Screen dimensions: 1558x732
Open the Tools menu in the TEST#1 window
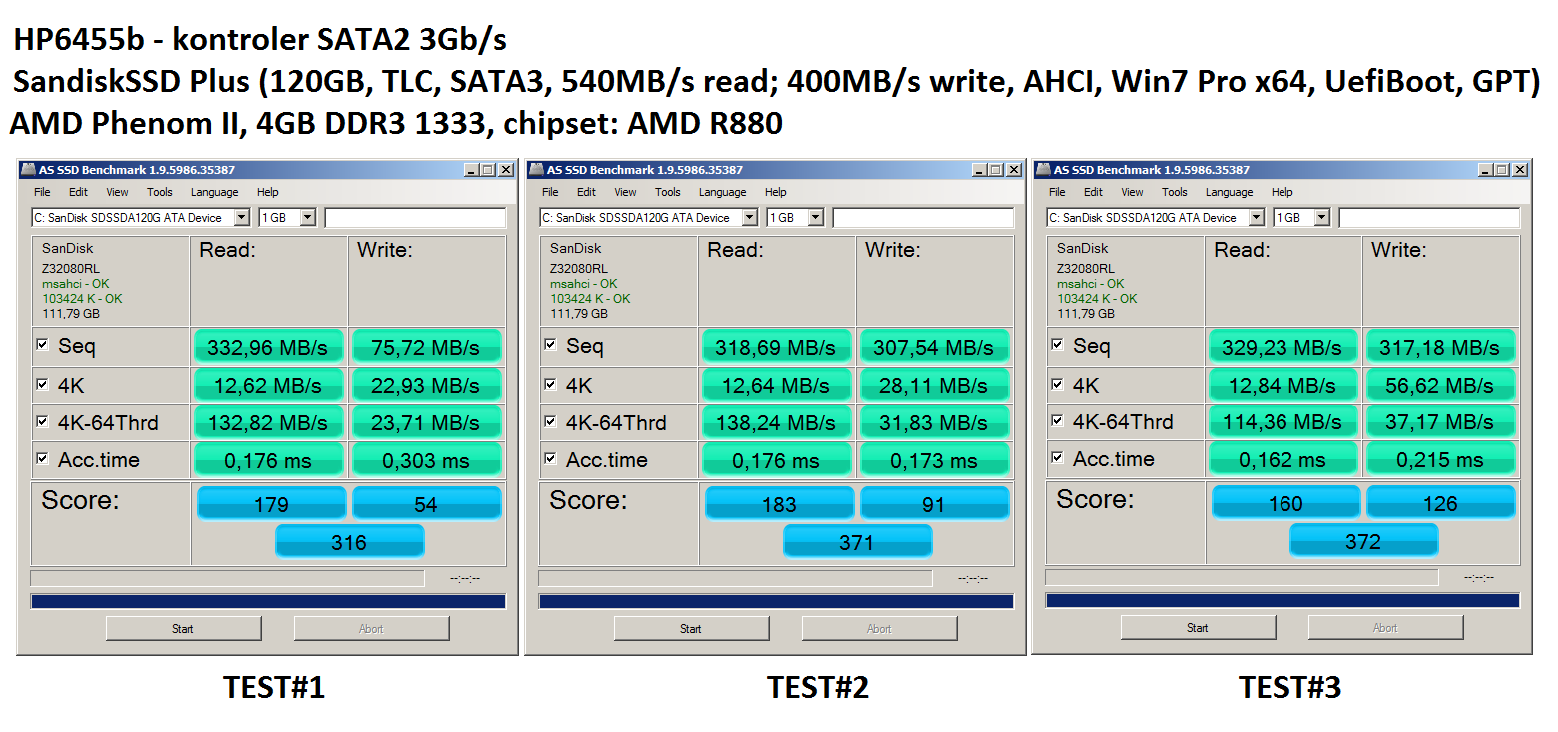(x=160, y=192)
